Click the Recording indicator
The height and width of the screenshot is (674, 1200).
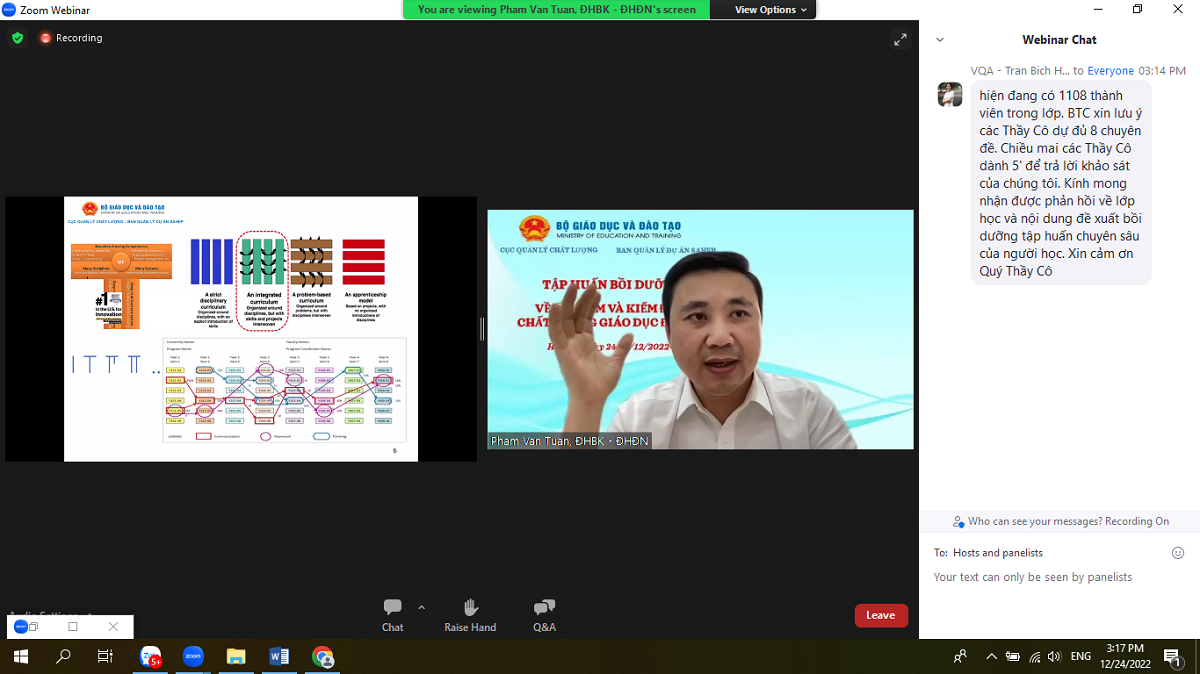71,38
